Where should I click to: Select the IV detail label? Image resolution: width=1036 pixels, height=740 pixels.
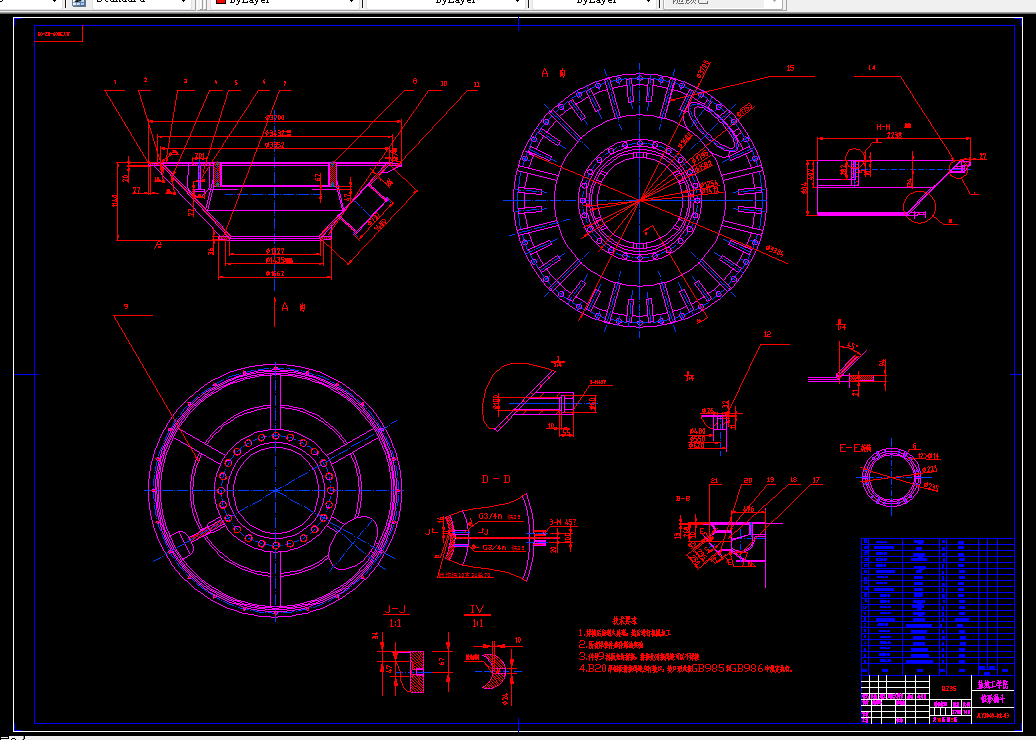(477, 609)
